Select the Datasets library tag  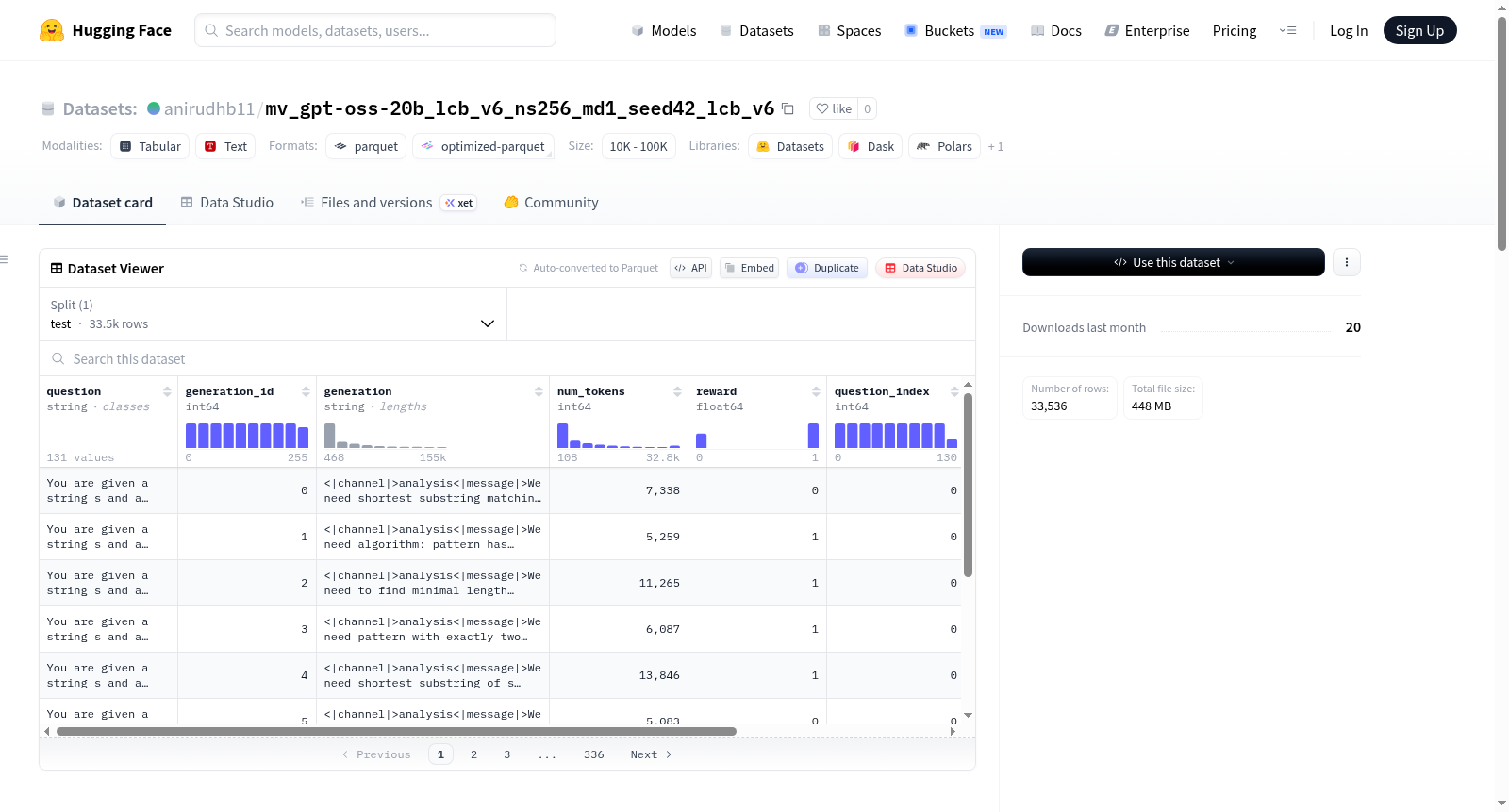point(790,146)
